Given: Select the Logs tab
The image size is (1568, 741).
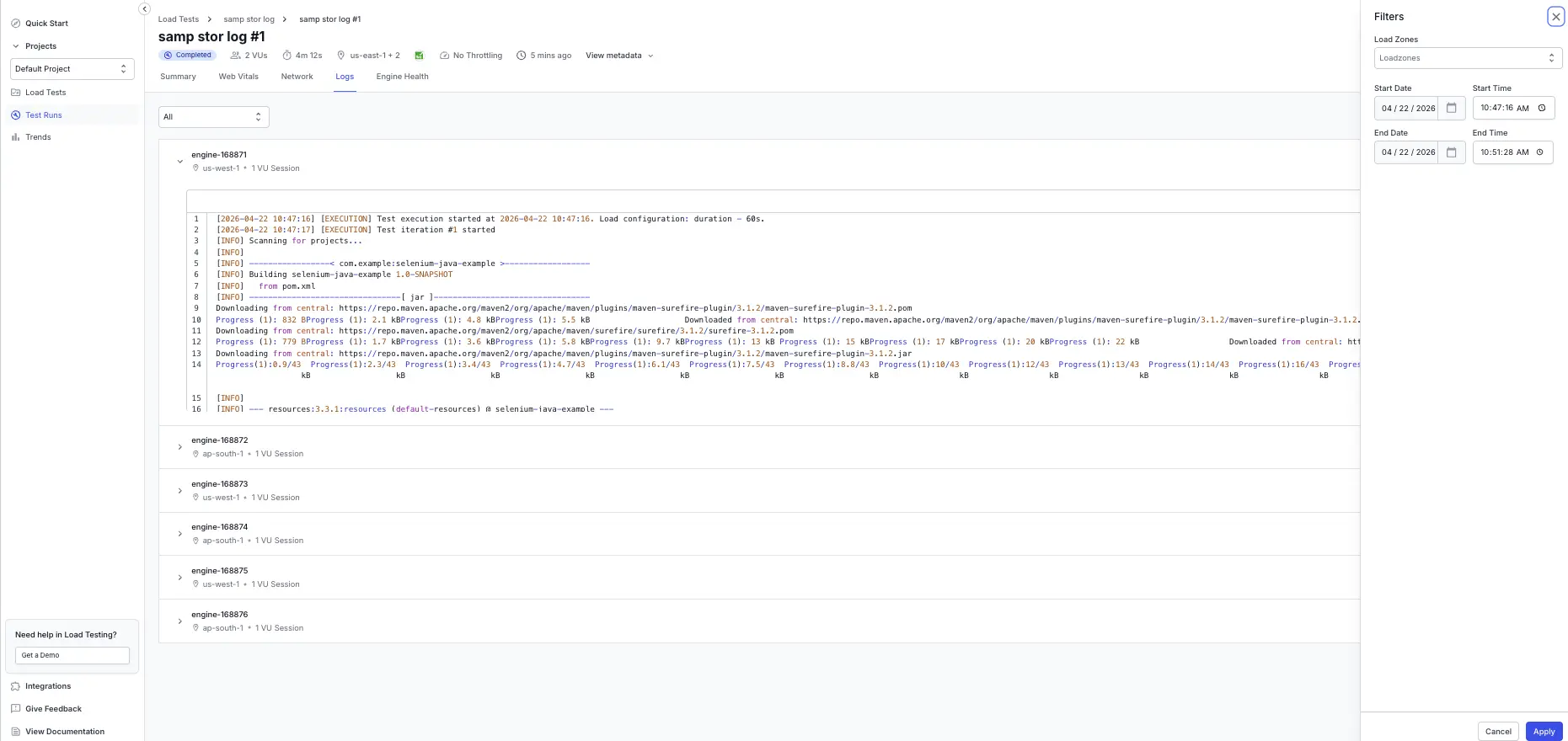Looking at the screenshot, I should pyautogui.click(x=345, y=77).
